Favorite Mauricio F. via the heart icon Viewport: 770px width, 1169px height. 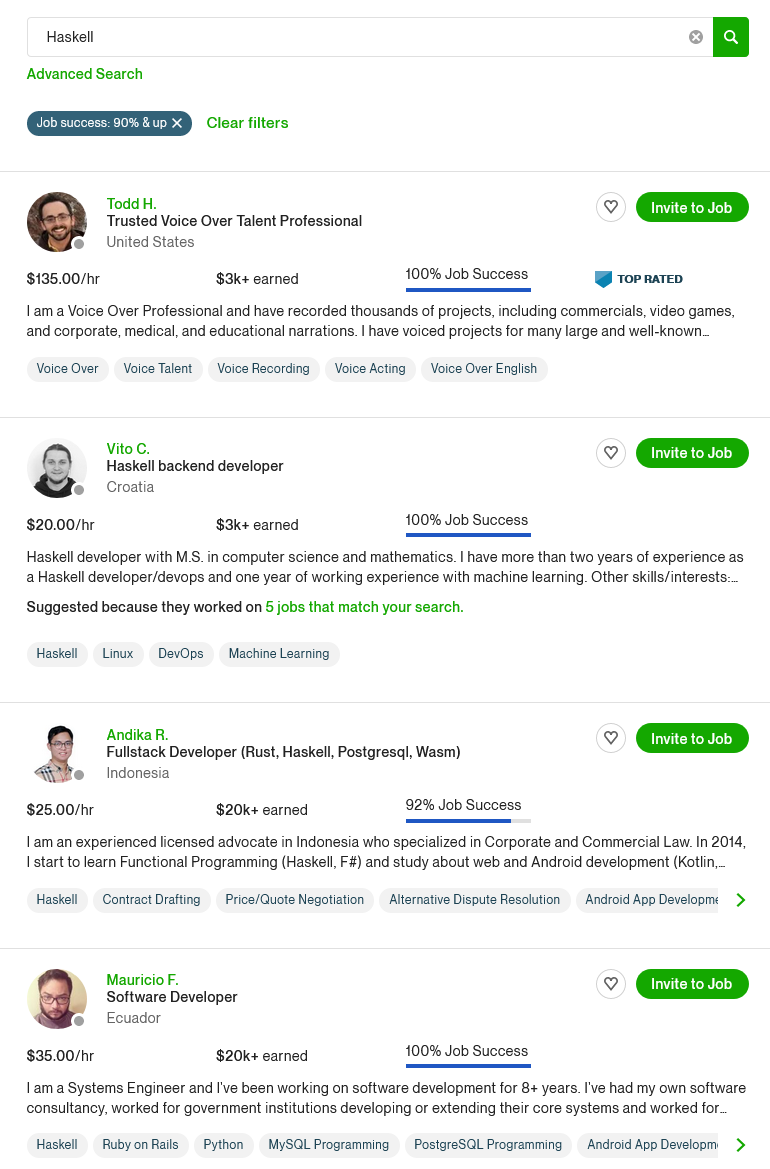(x=611, y=984)
